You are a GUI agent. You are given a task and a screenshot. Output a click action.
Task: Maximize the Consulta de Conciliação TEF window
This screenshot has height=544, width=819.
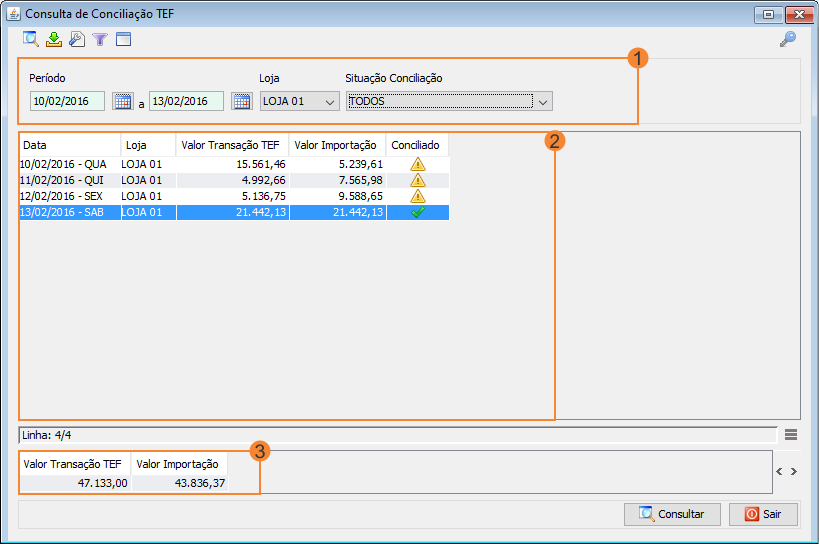pyautogui.click(x=768, y=15)
